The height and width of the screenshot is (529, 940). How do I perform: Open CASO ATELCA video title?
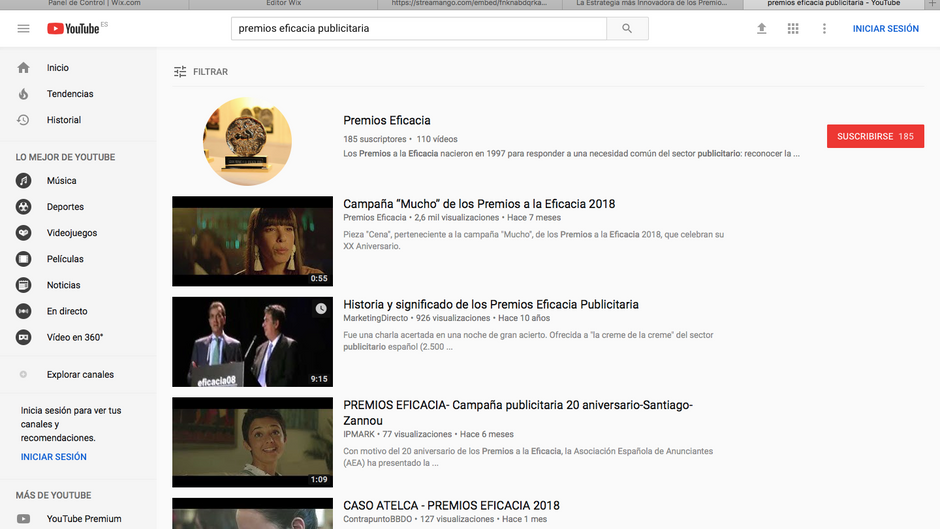(x=451, y=506)
